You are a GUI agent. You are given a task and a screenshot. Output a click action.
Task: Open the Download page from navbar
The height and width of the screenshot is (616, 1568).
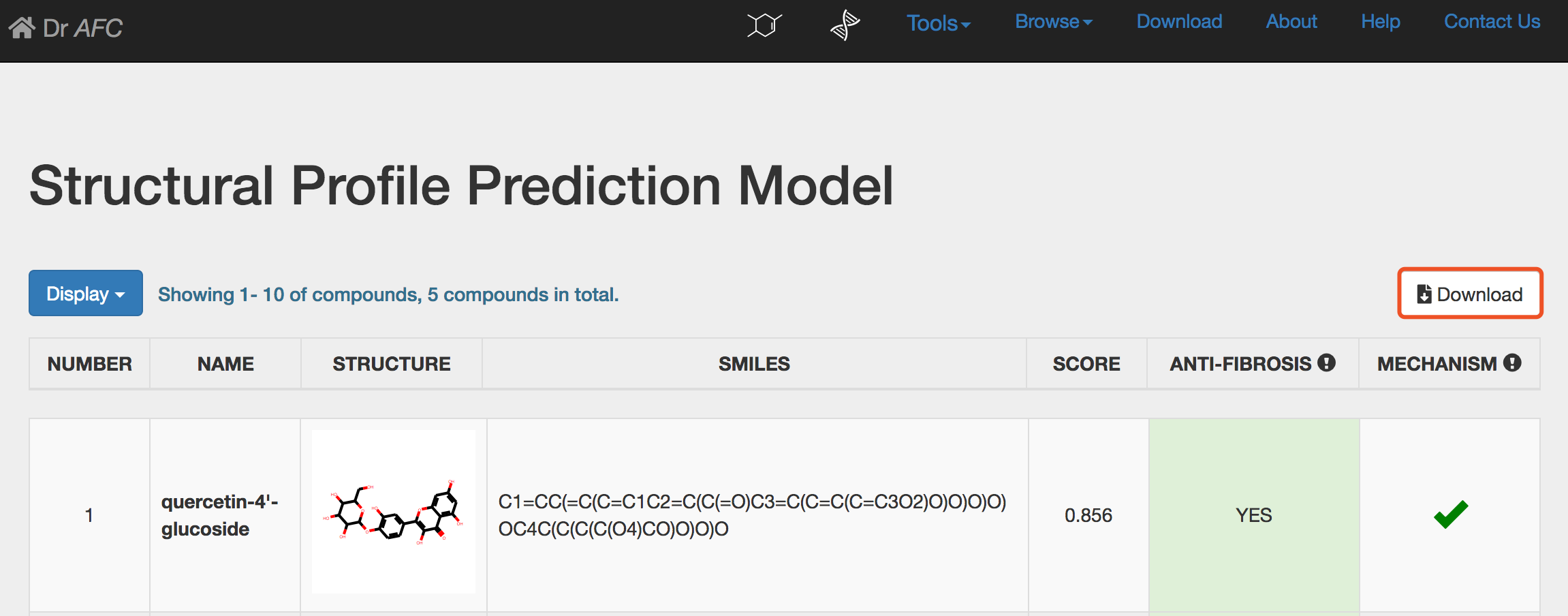(1179, 22)
